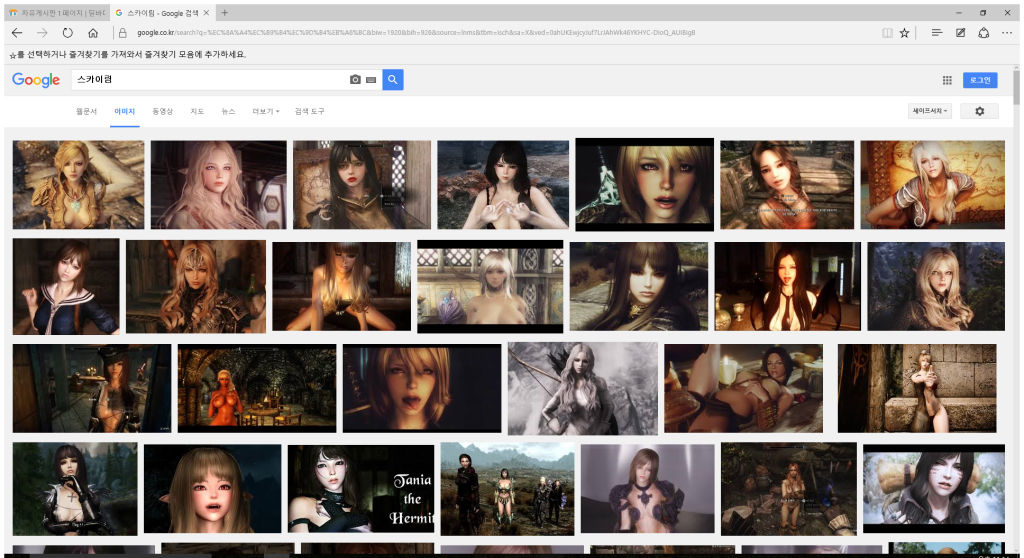Switch to the 동영상 results tab
This screenshot has width=1024, height=558.
(x=162, y=111)
